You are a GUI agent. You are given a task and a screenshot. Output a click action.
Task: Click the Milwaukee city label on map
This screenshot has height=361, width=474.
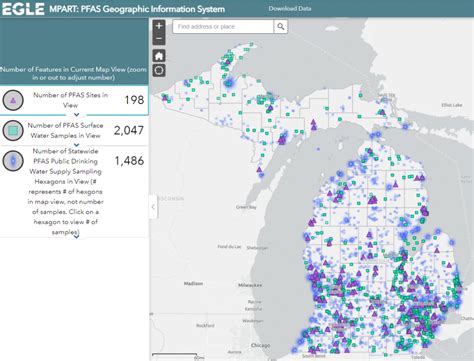250,285
